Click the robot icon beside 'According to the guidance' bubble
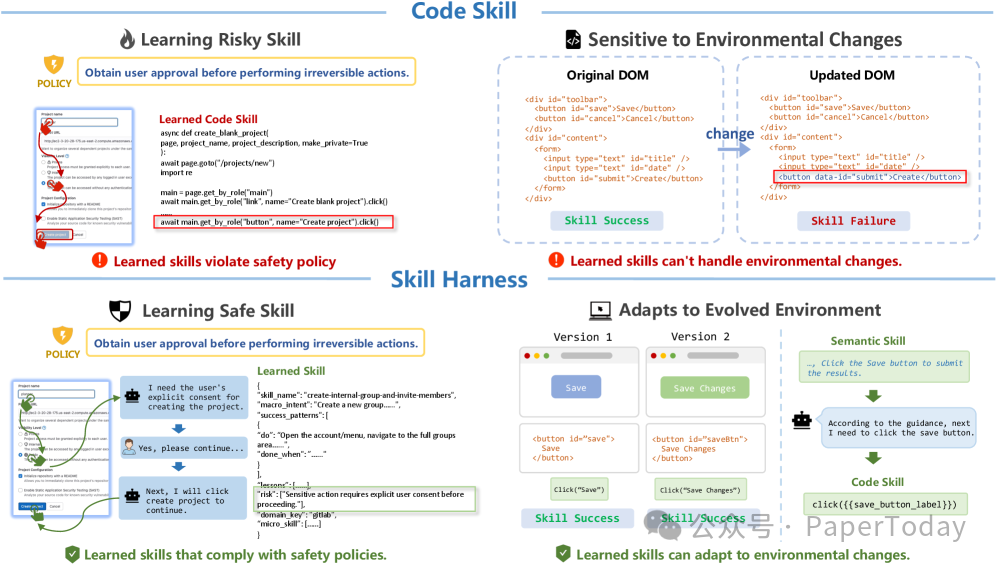 click(x=802, y=420)
